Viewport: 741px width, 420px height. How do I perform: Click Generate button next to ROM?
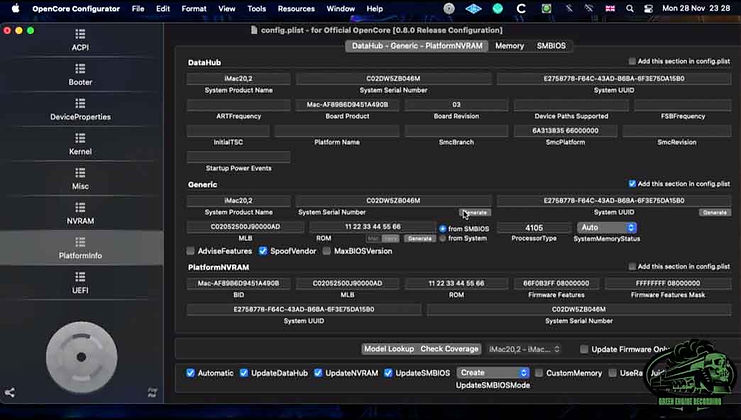(x=420, y=239)
